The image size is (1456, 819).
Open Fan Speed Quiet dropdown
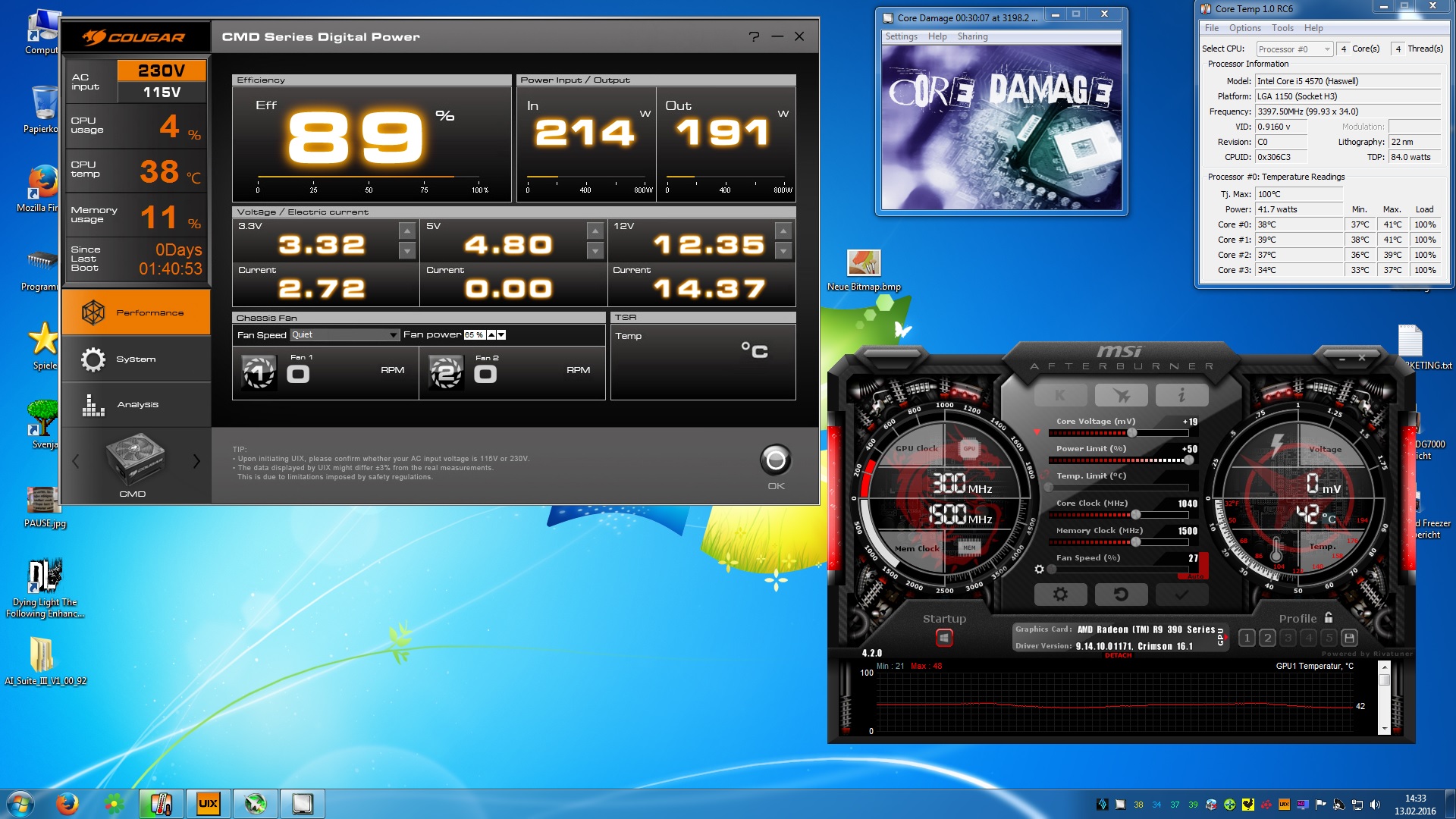pyautogui.click(x=344, y=334)
